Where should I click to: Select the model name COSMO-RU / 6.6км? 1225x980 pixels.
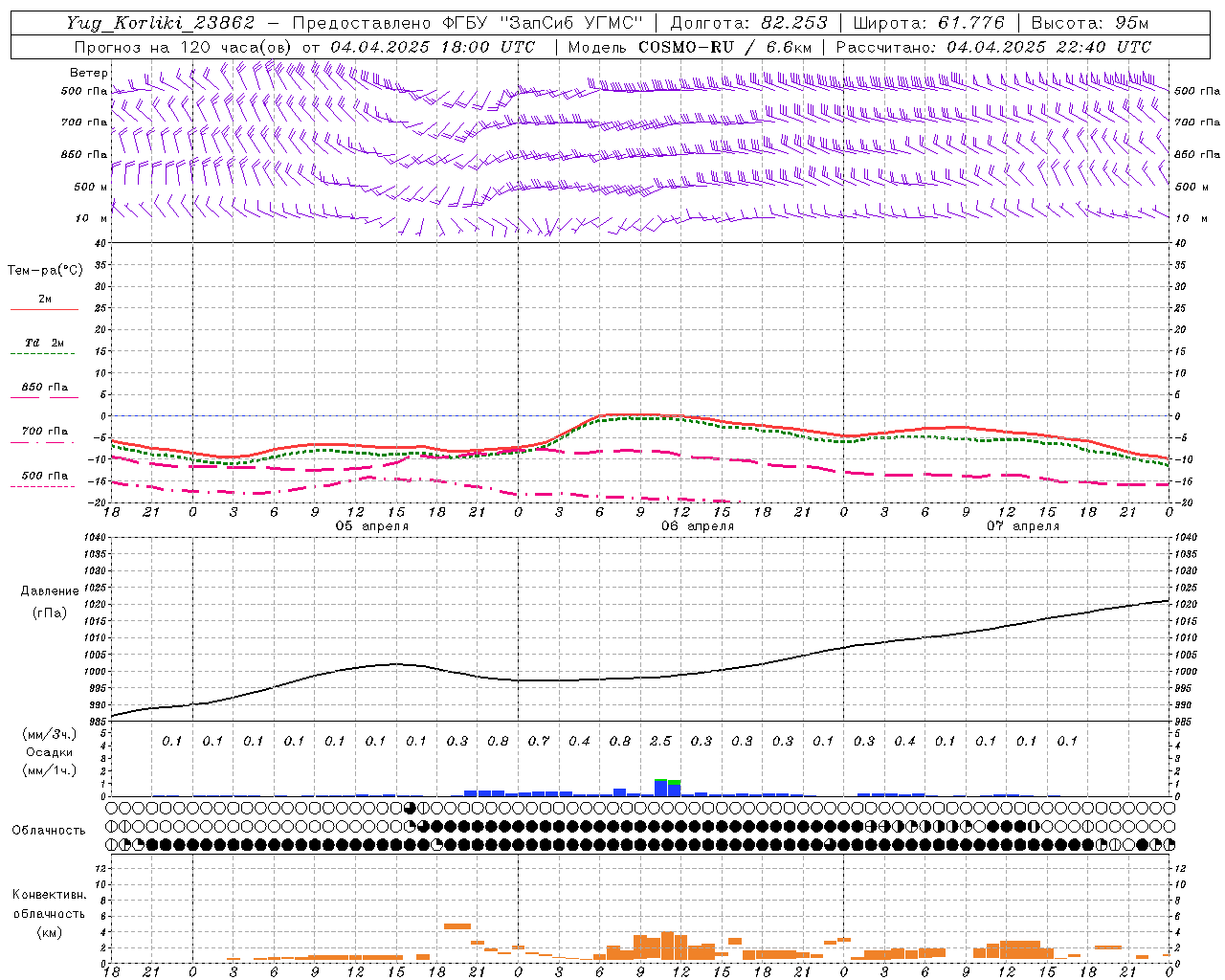(x=724, y=47)
